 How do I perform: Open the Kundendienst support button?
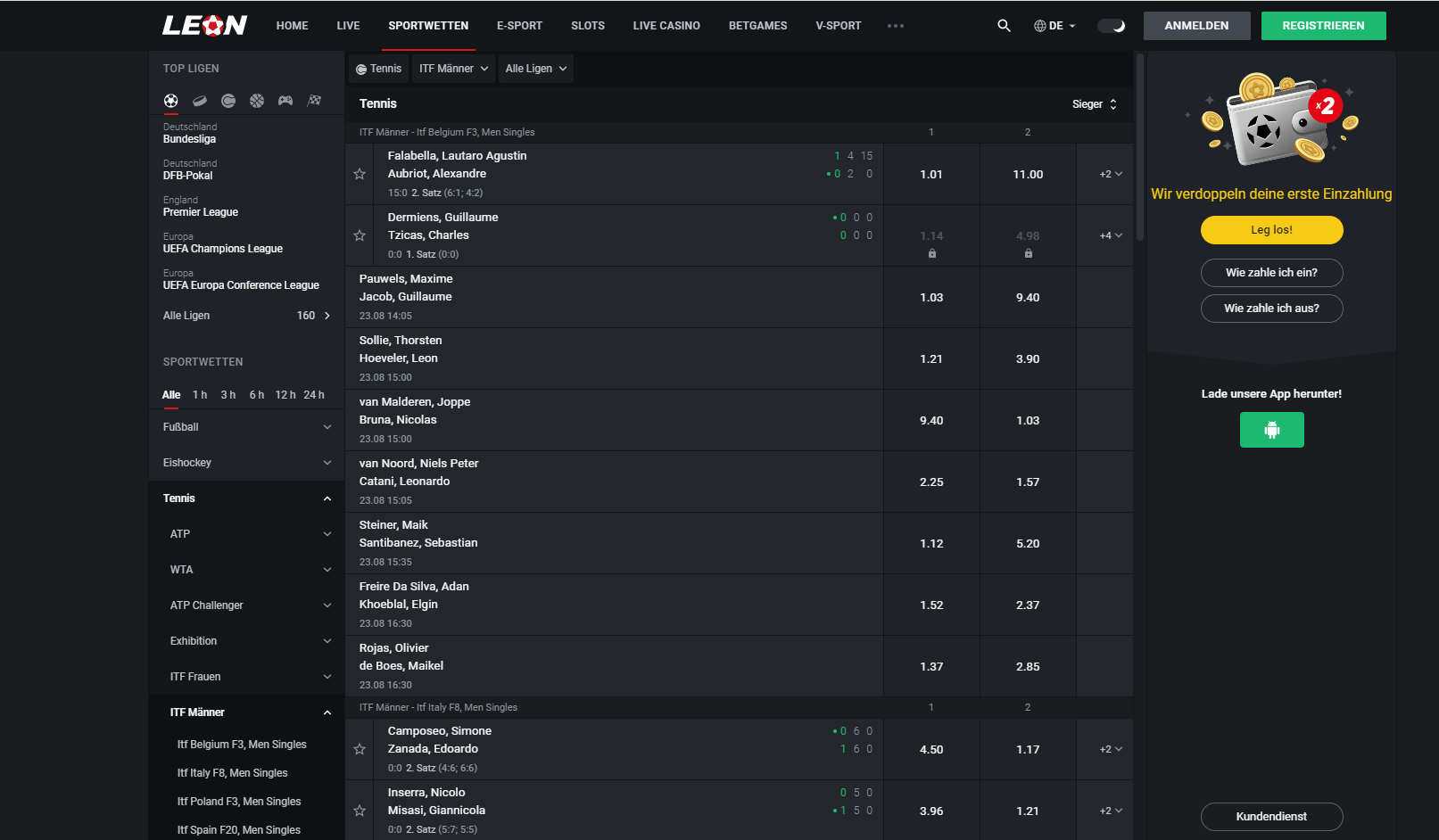(x=1271, y=817)
